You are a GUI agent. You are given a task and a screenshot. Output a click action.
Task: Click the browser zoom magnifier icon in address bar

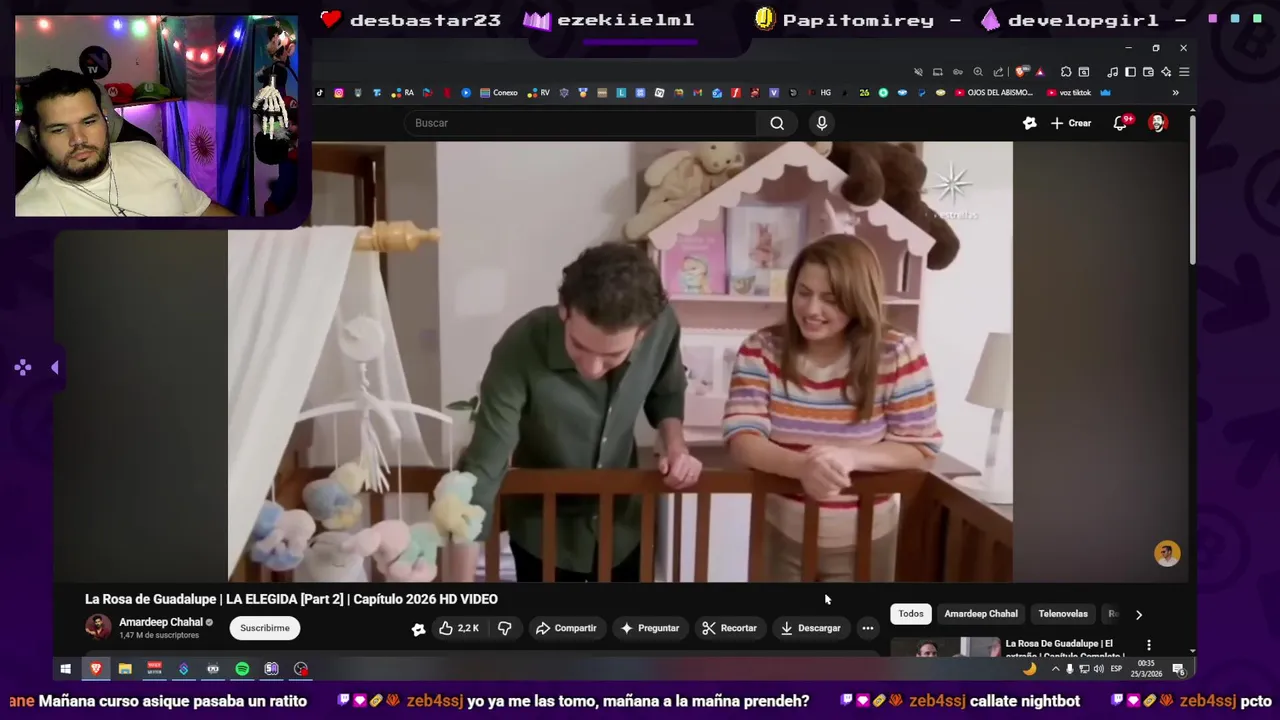tap(978, 72)
